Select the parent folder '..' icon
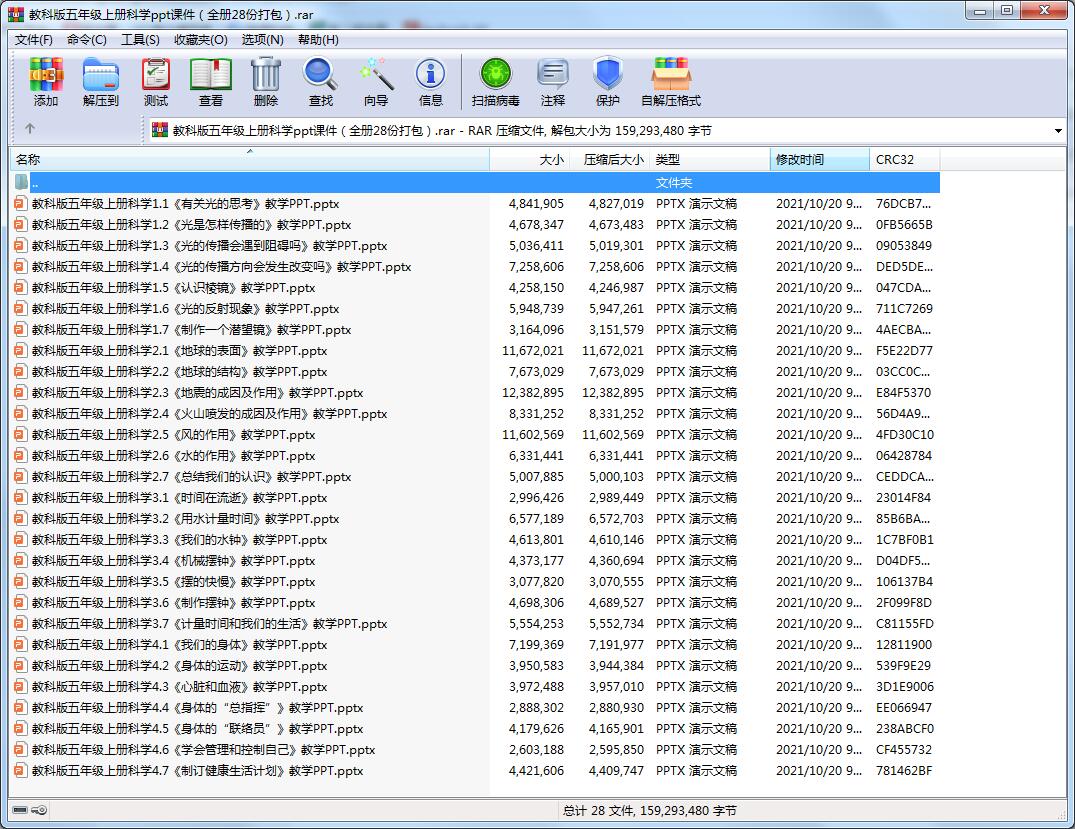 pos(21,182)
